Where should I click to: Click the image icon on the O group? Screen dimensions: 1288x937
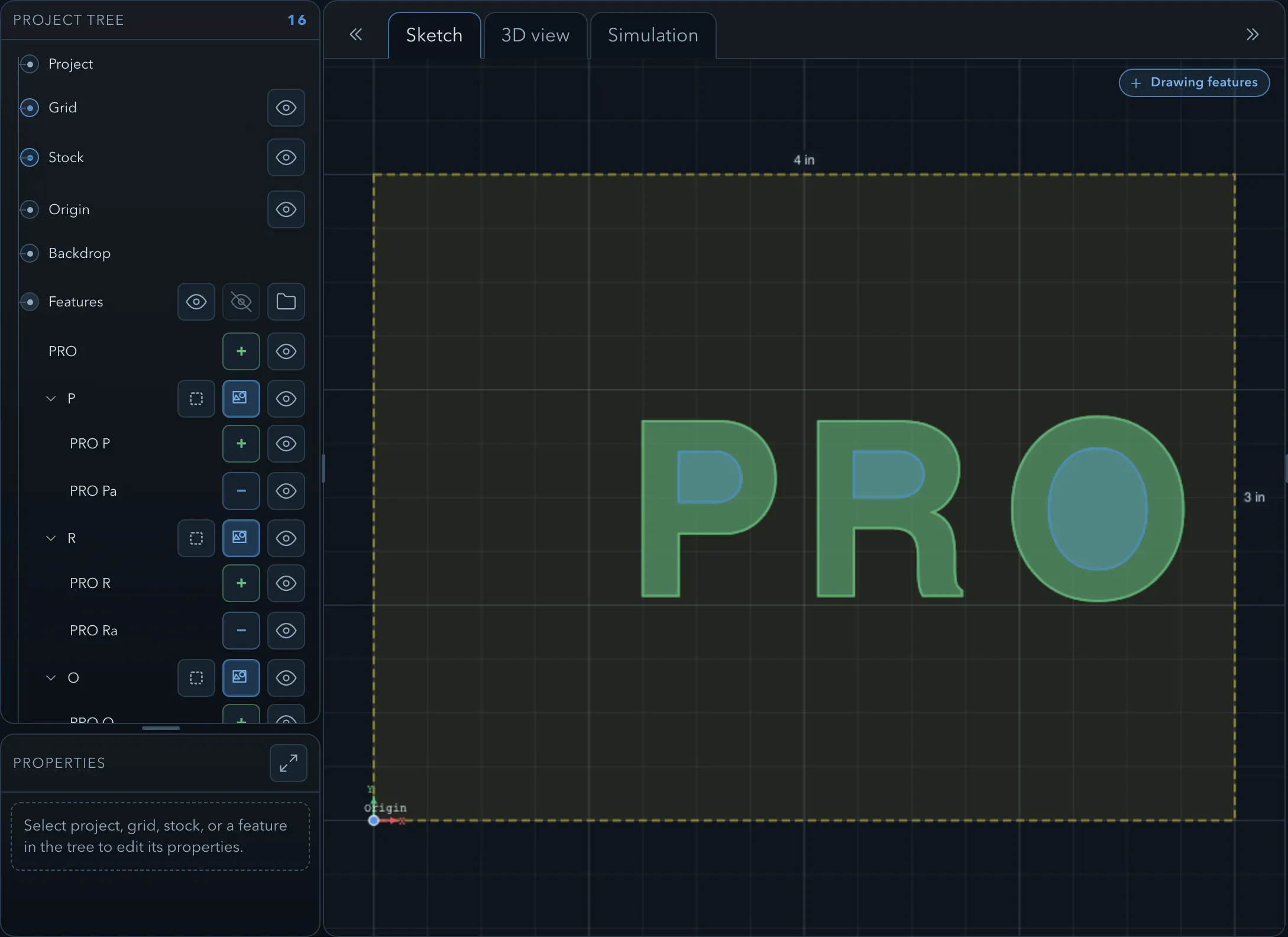click(x=241, y=678)
